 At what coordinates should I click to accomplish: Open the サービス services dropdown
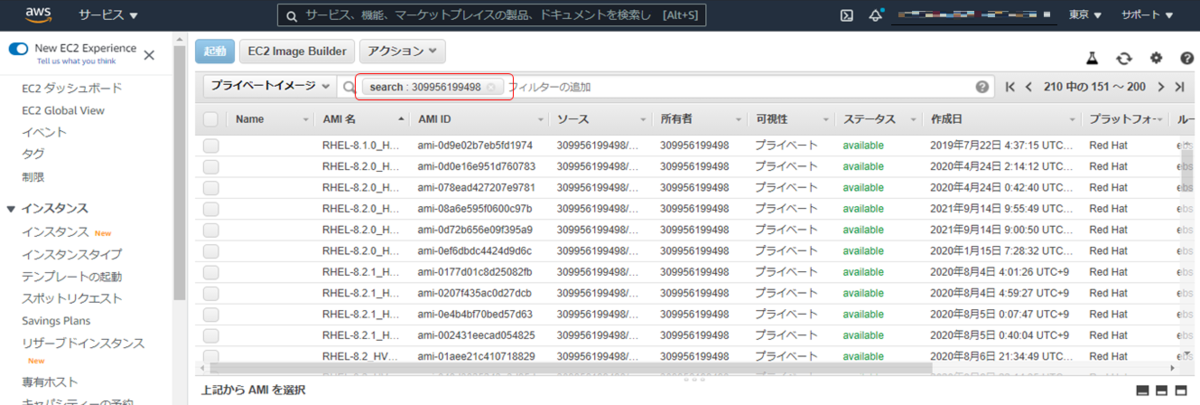click(x=108, y=15)
